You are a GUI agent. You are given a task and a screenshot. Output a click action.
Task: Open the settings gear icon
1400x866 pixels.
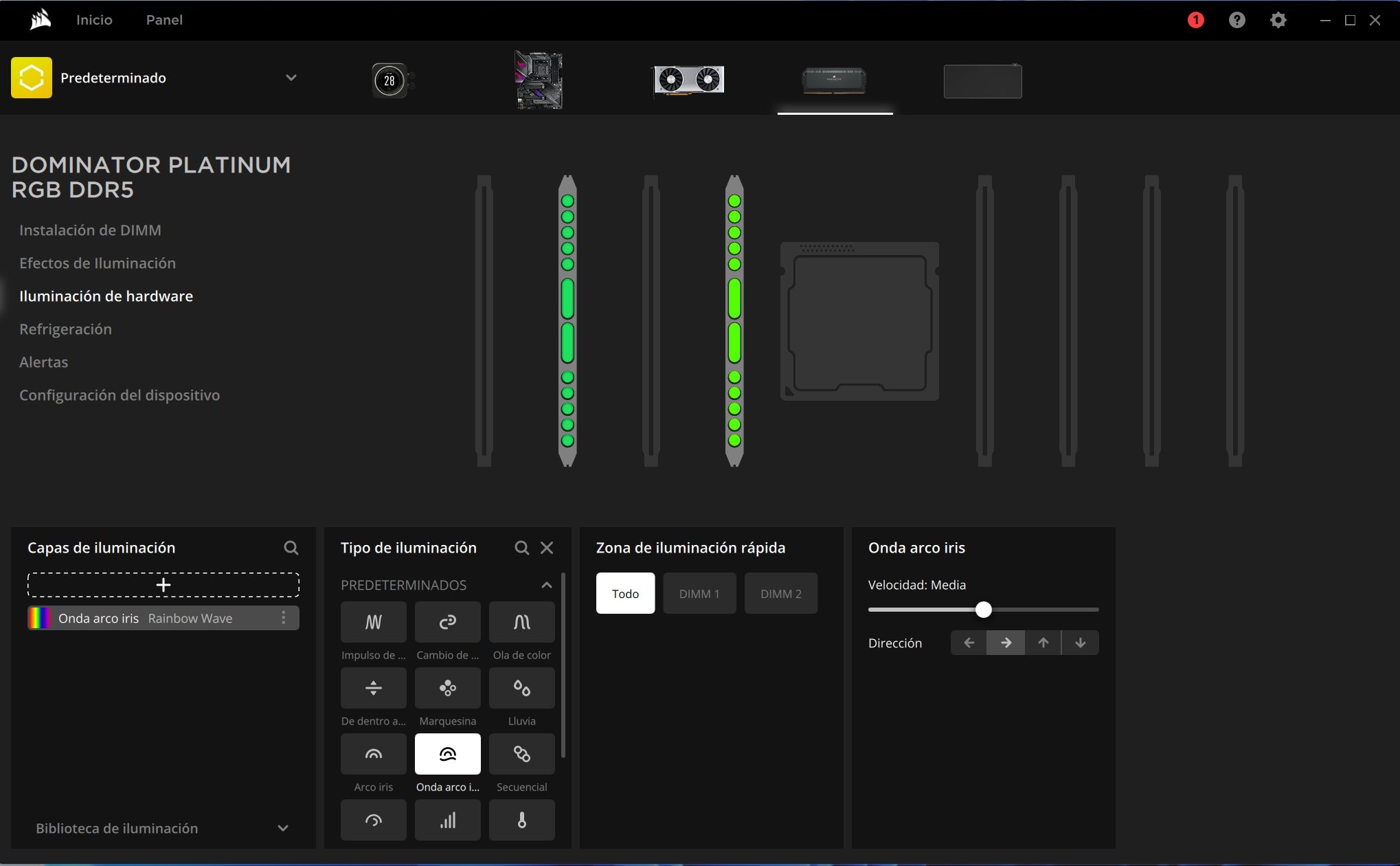coord(1278,20)
